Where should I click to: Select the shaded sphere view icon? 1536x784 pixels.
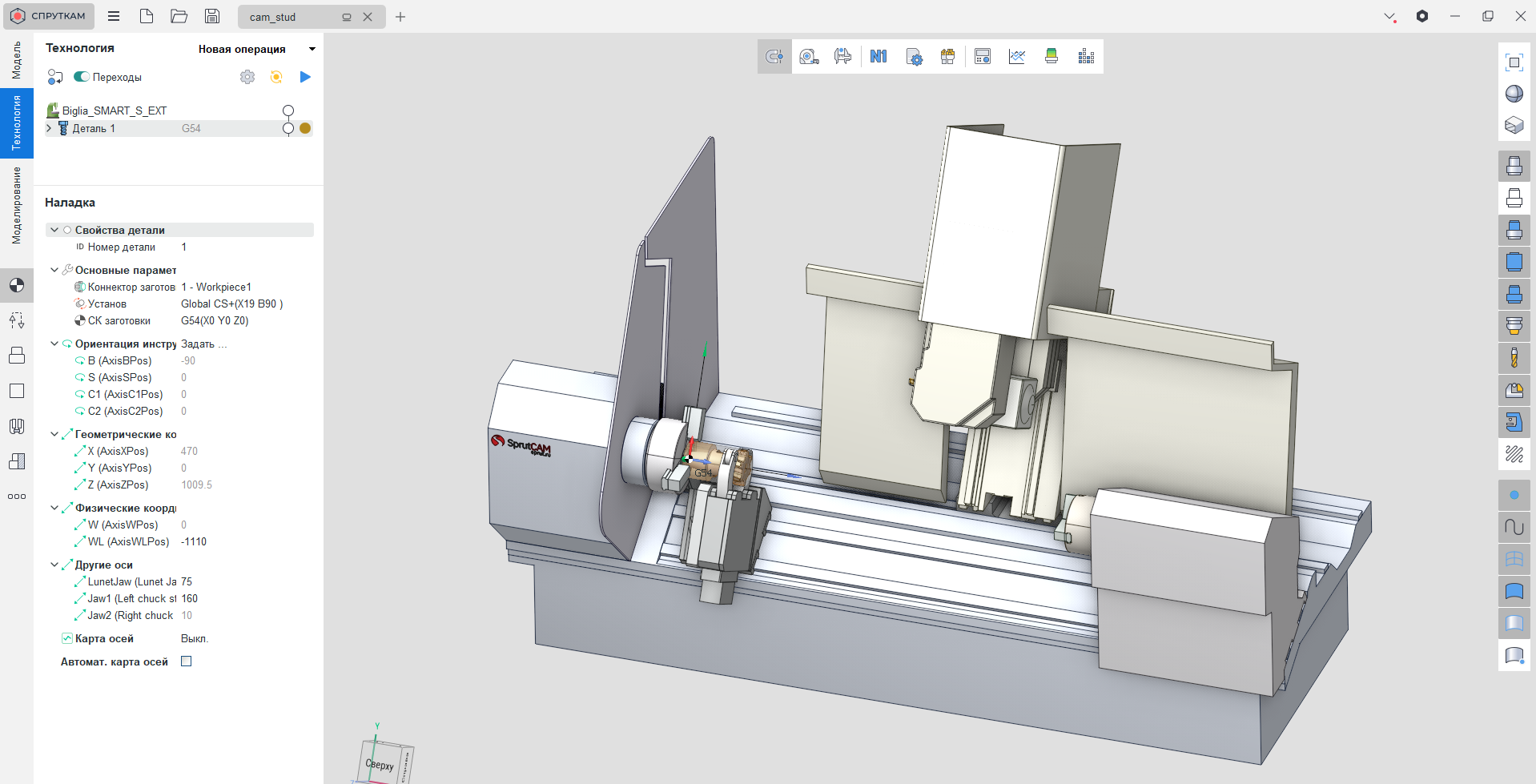point(1514,94)
